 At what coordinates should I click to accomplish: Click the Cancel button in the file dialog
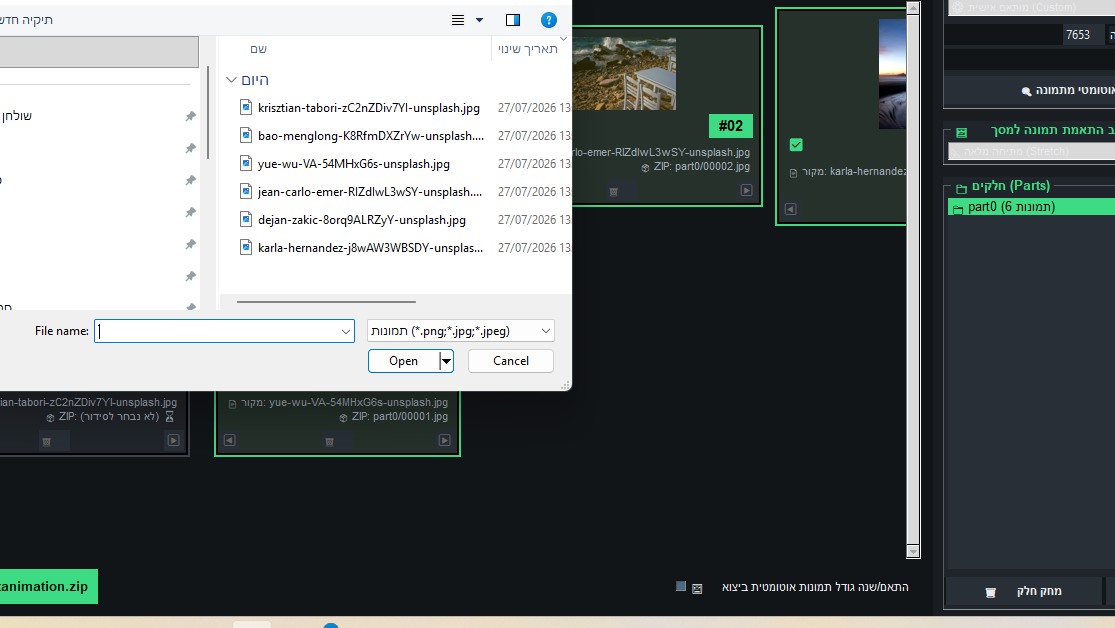click(x=511, y=361)
